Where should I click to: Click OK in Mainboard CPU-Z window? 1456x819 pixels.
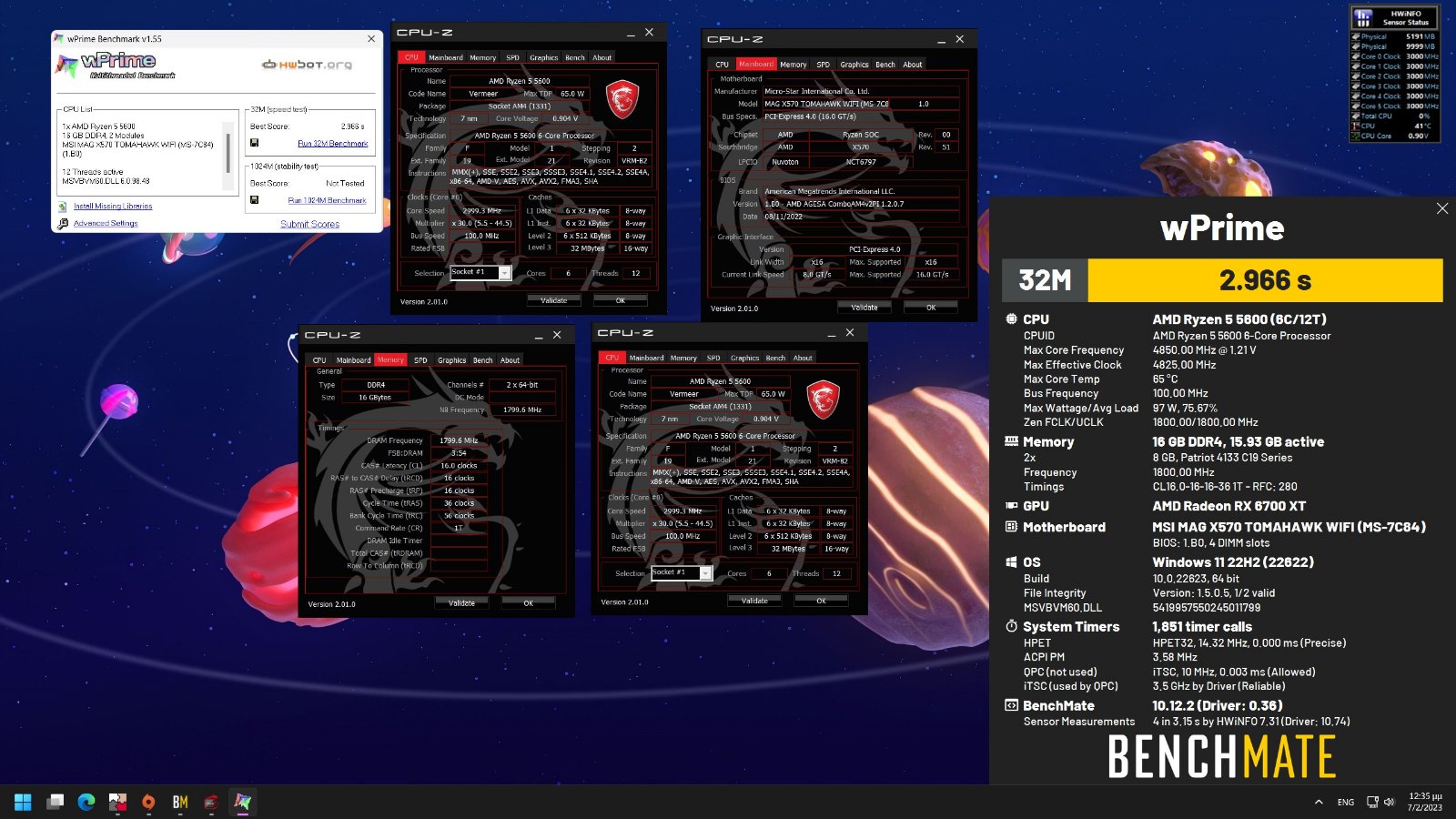click(931, 308)
